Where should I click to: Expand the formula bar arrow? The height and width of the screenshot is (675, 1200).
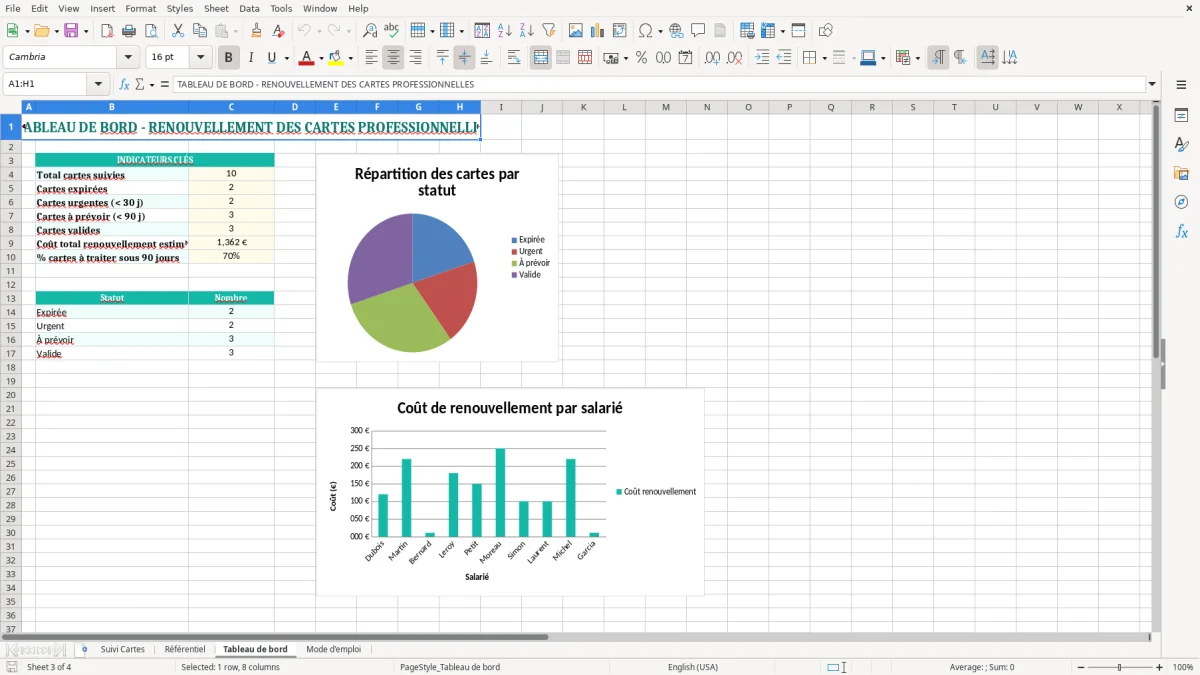click(1152, 85)
